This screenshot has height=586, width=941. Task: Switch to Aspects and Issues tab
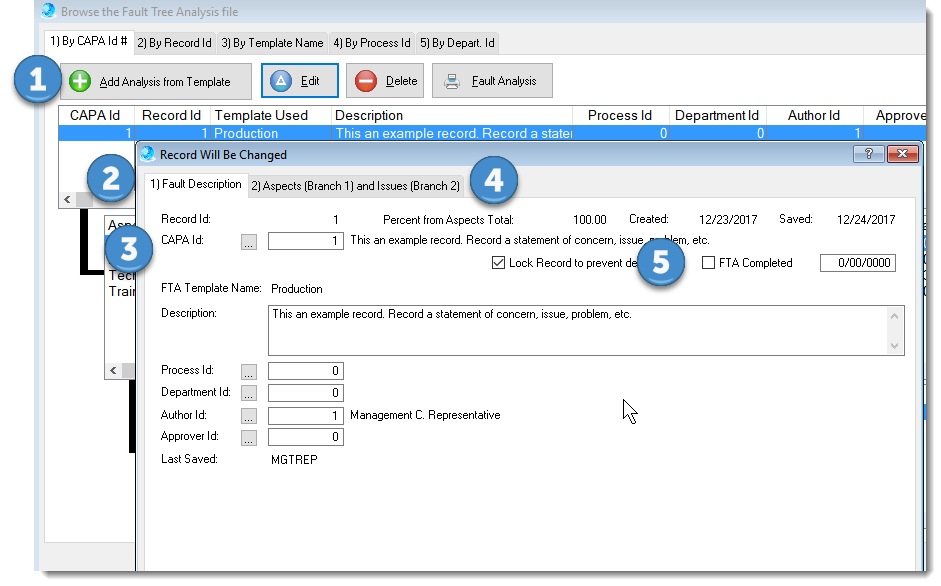pyautogui.click(x=355, y=186)
